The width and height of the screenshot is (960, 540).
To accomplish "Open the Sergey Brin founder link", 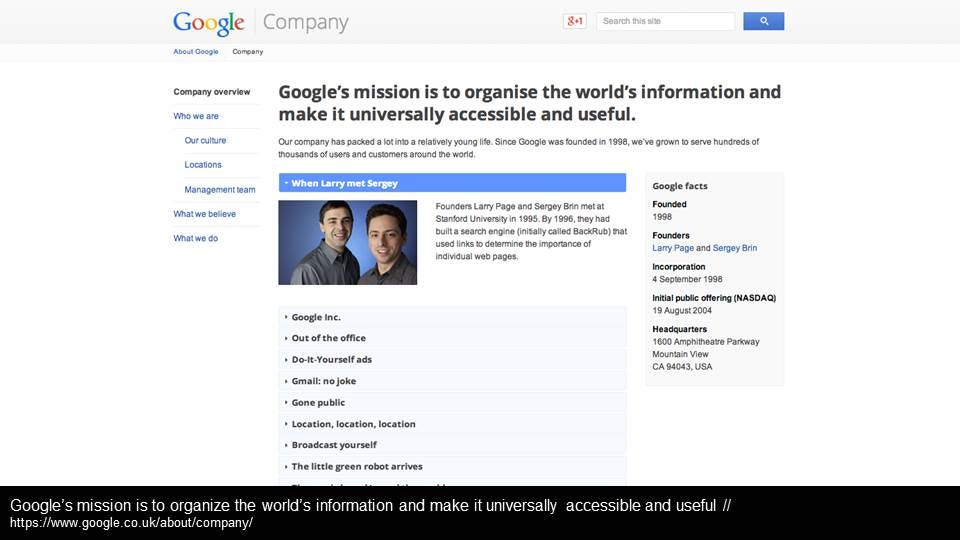I will (x=735, y=248).
